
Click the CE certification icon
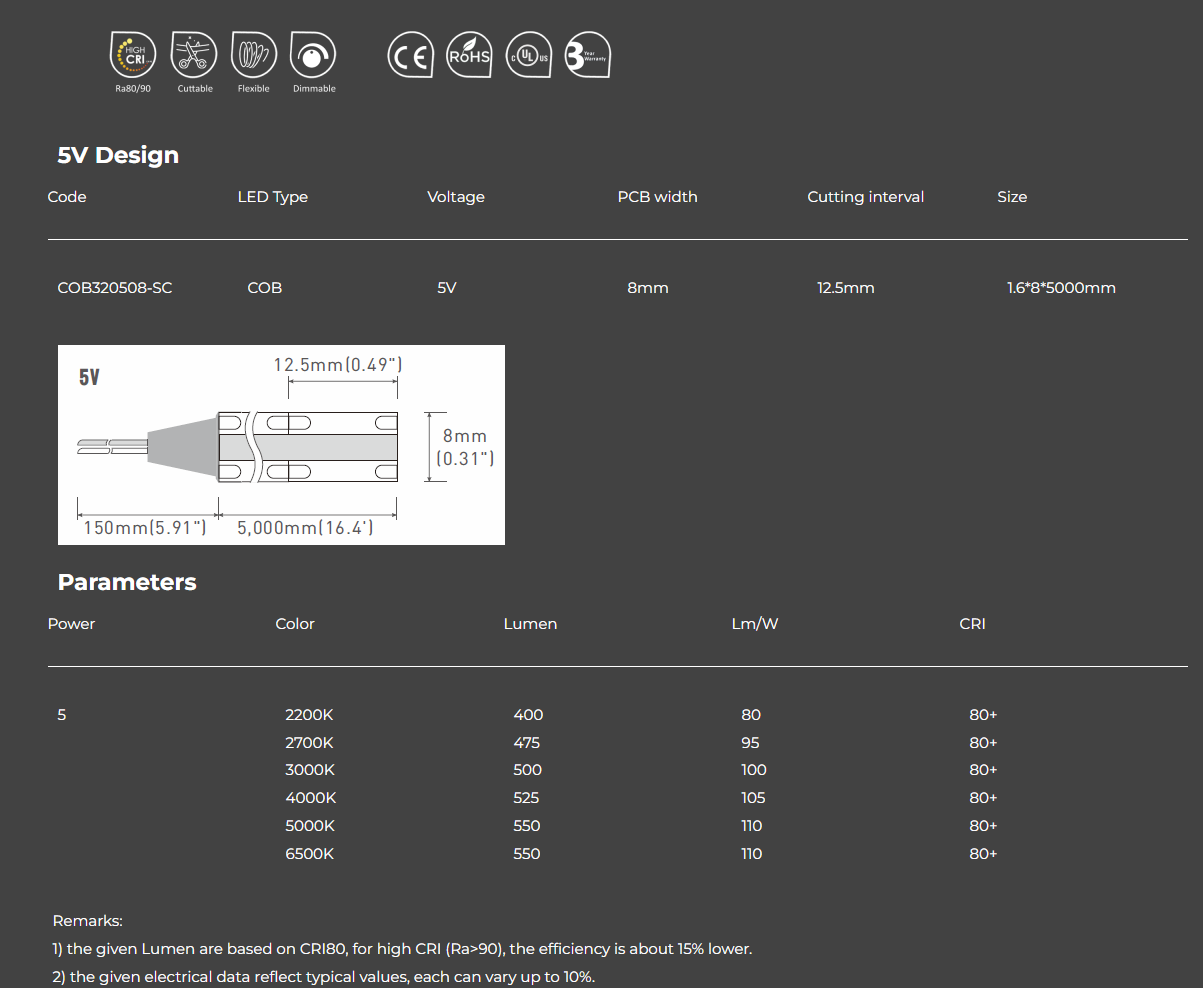[x=410, y=54]
